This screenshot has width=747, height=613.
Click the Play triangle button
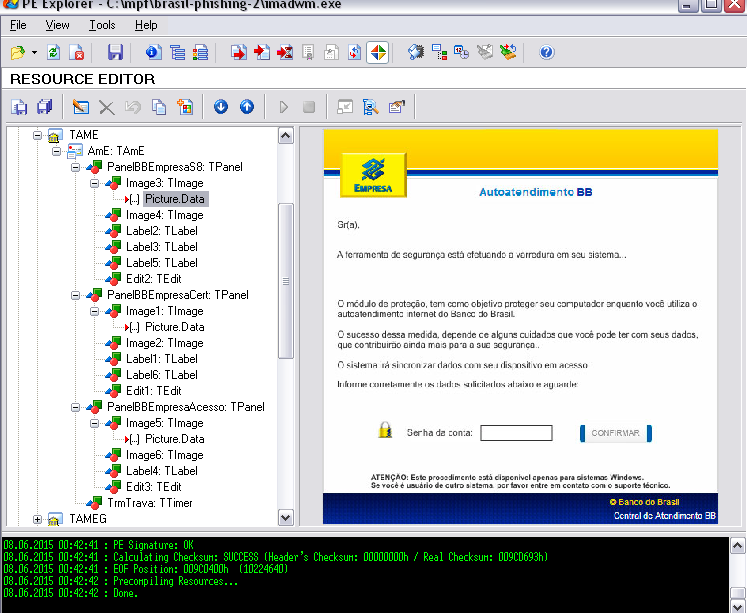pos(283,107)
